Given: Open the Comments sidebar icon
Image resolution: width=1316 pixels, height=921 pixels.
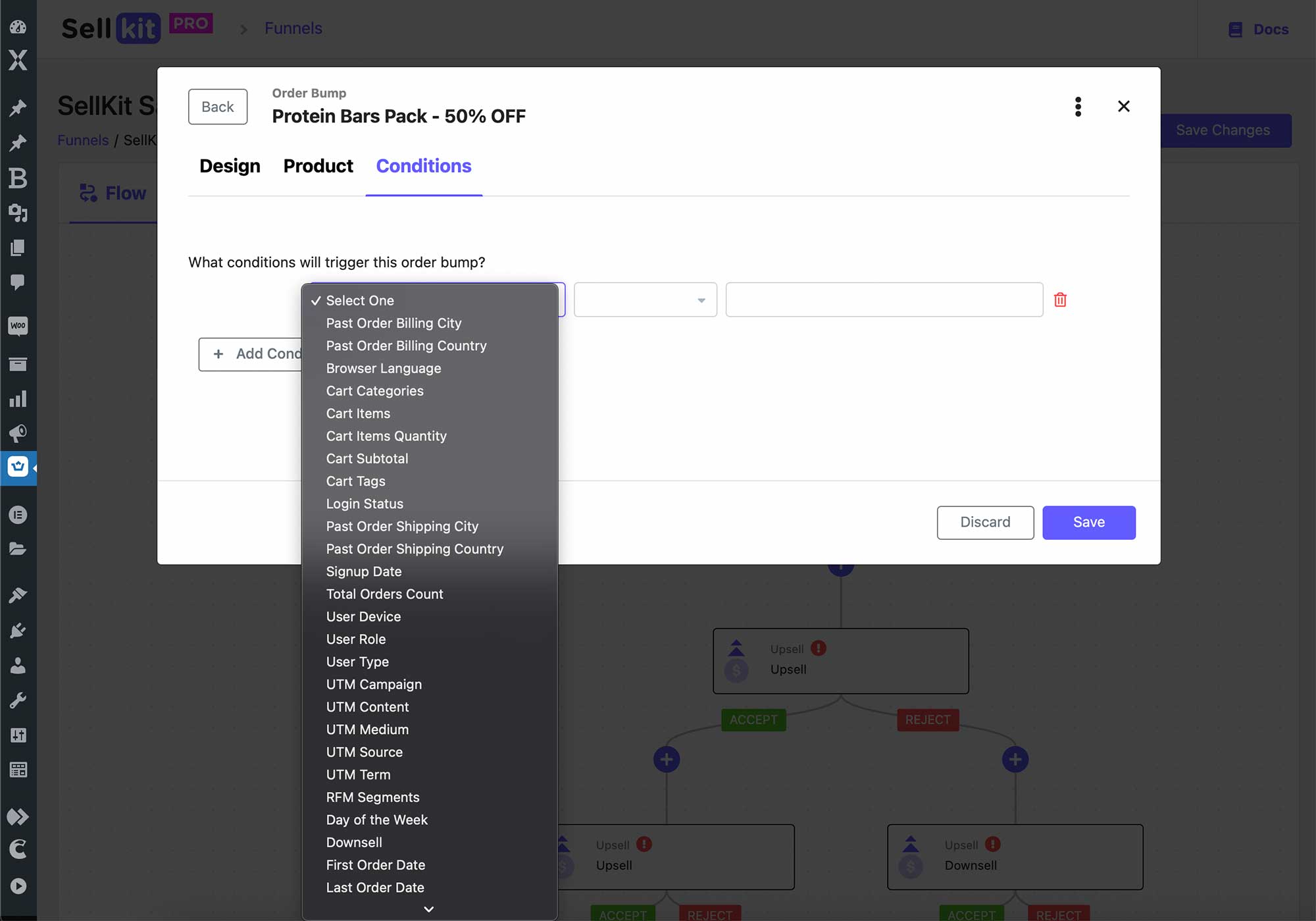Looking at the screenshot, I should click(x=18, y=282).
